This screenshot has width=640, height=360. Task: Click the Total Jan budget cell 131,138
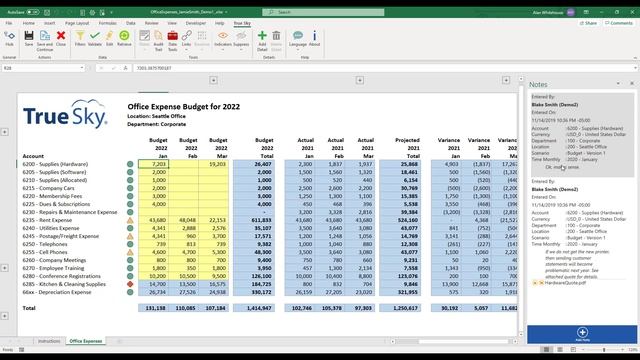(x=153, y=308)
